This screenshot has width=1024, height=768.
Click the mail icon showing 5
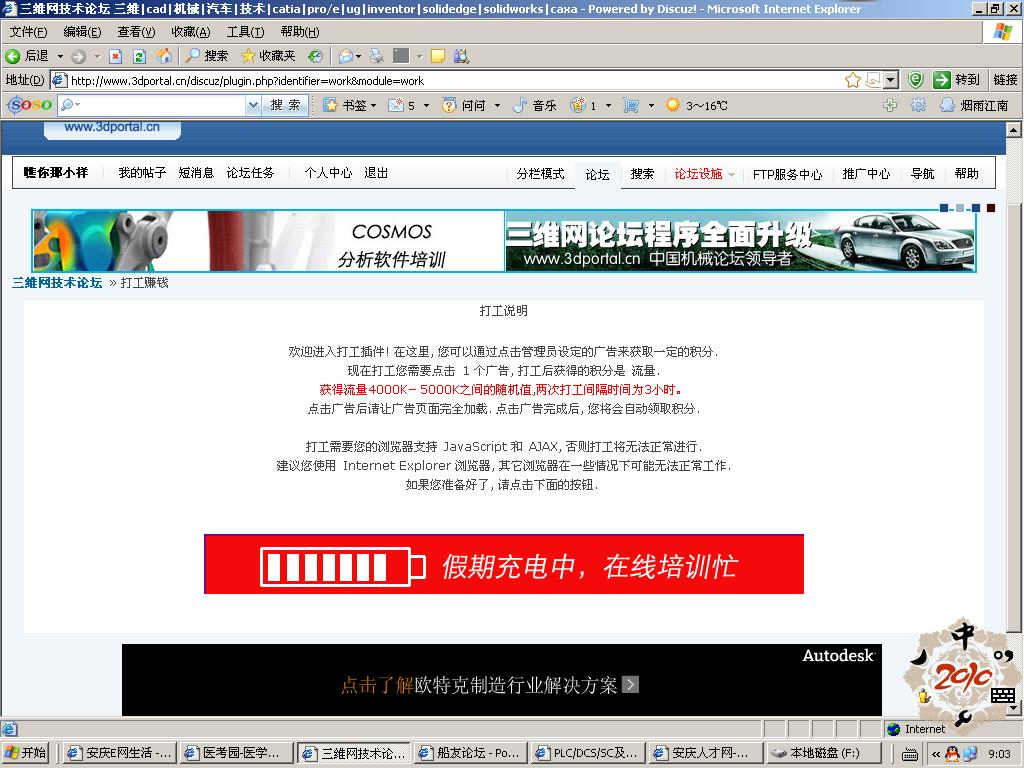point(396,105)
